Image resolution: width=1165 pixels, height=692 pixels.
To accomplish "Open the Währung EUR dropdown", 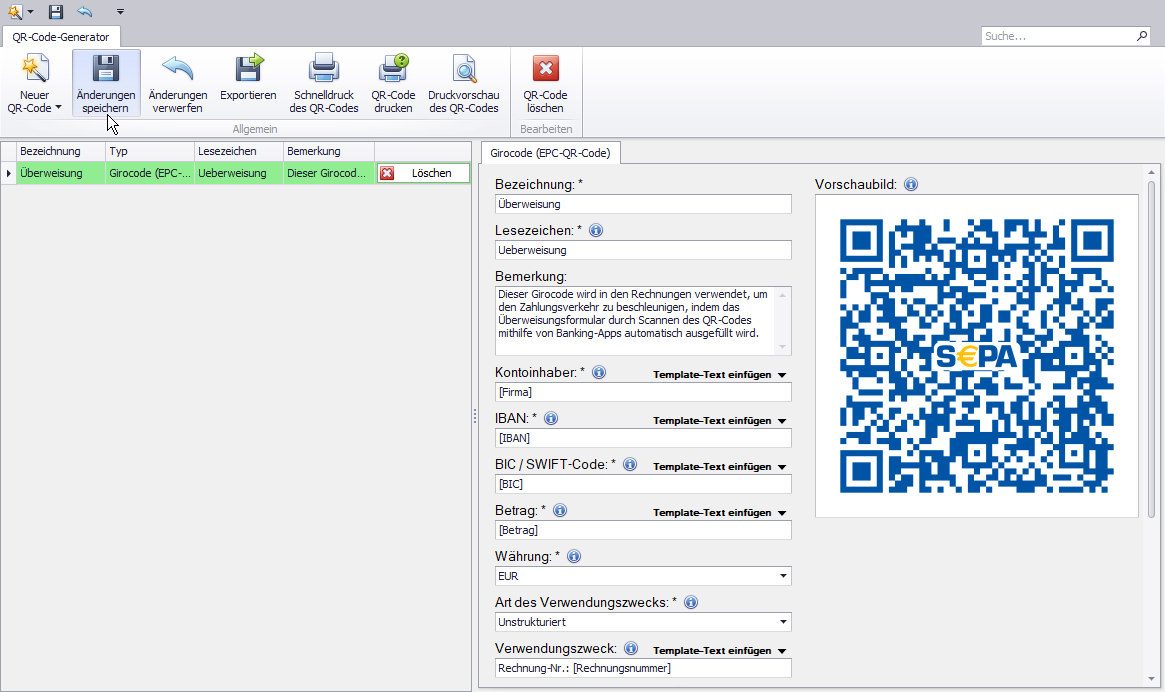I will point(783,576).
